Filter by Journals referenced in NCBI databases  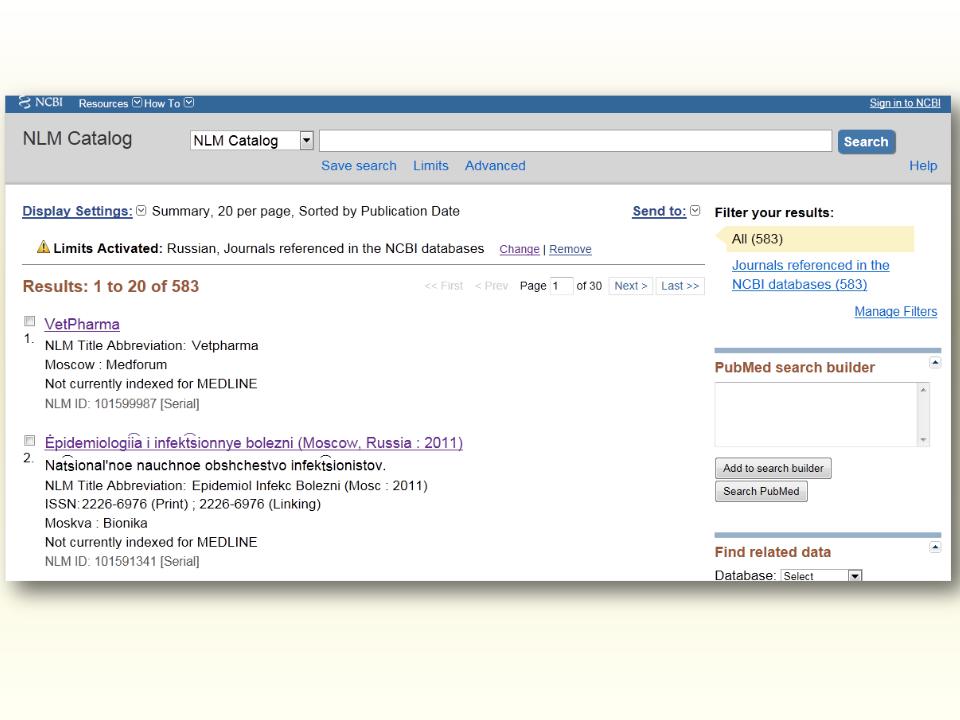point(811,274)
